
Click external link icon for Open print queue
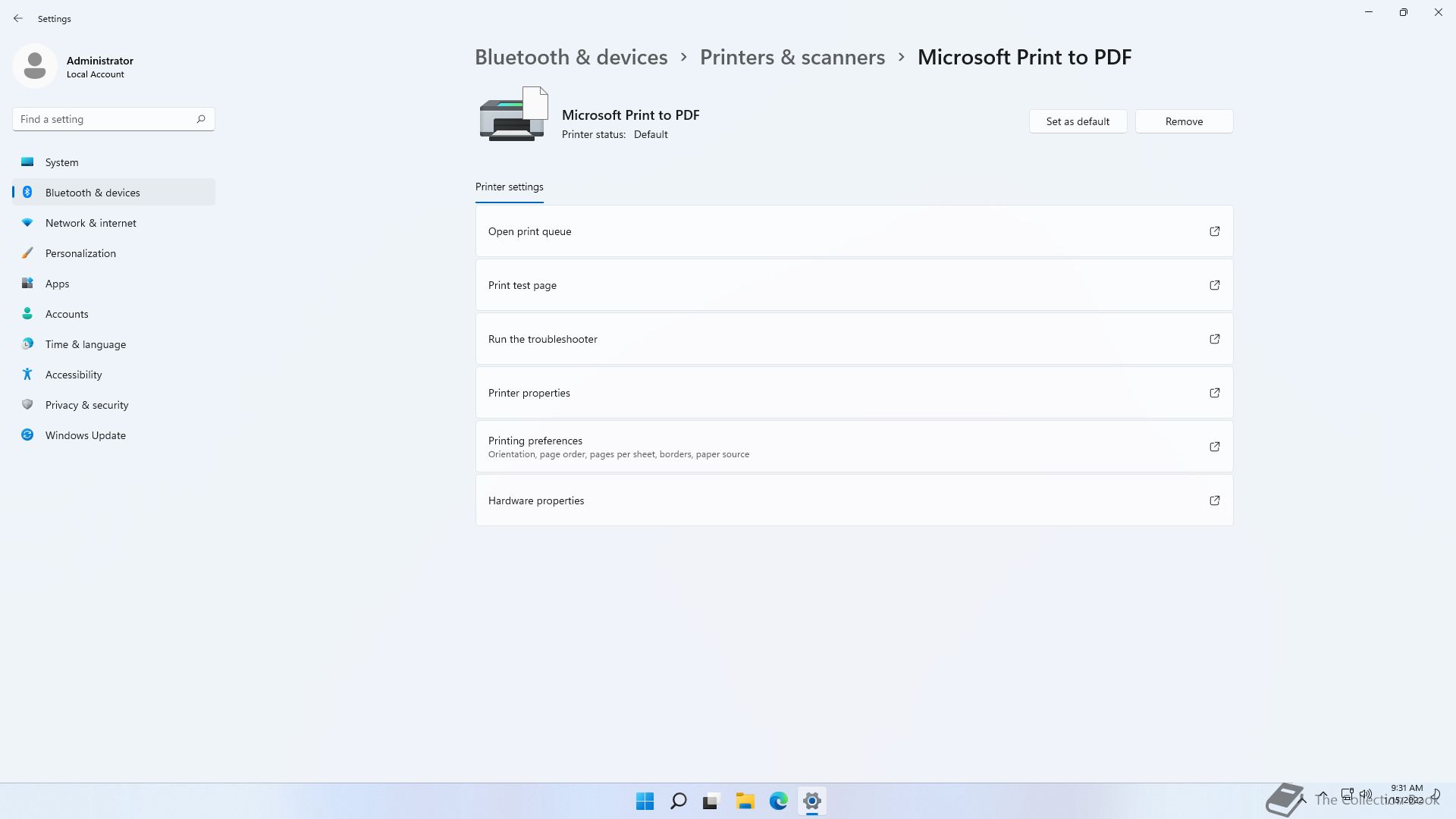point(1215,231)
